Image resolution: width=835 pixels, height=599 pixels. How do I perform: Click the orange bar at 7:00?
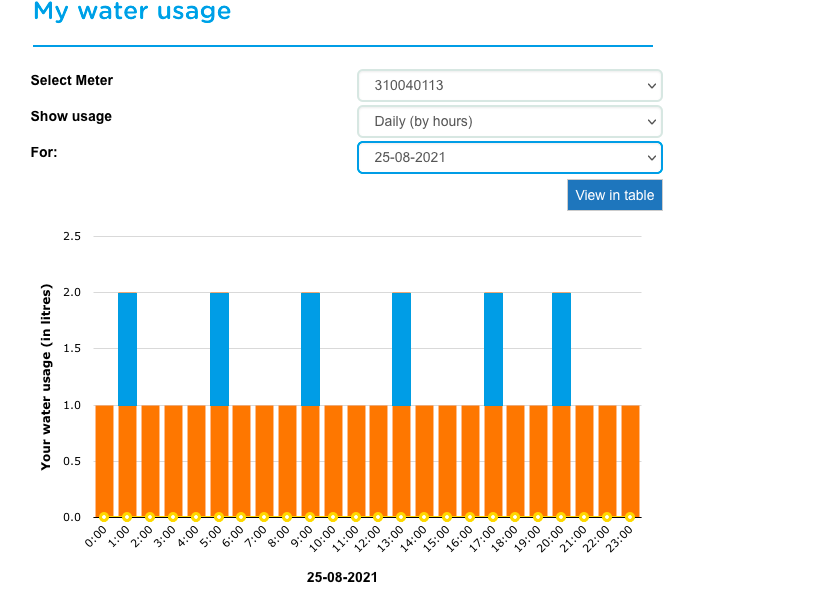coord(264,461)
